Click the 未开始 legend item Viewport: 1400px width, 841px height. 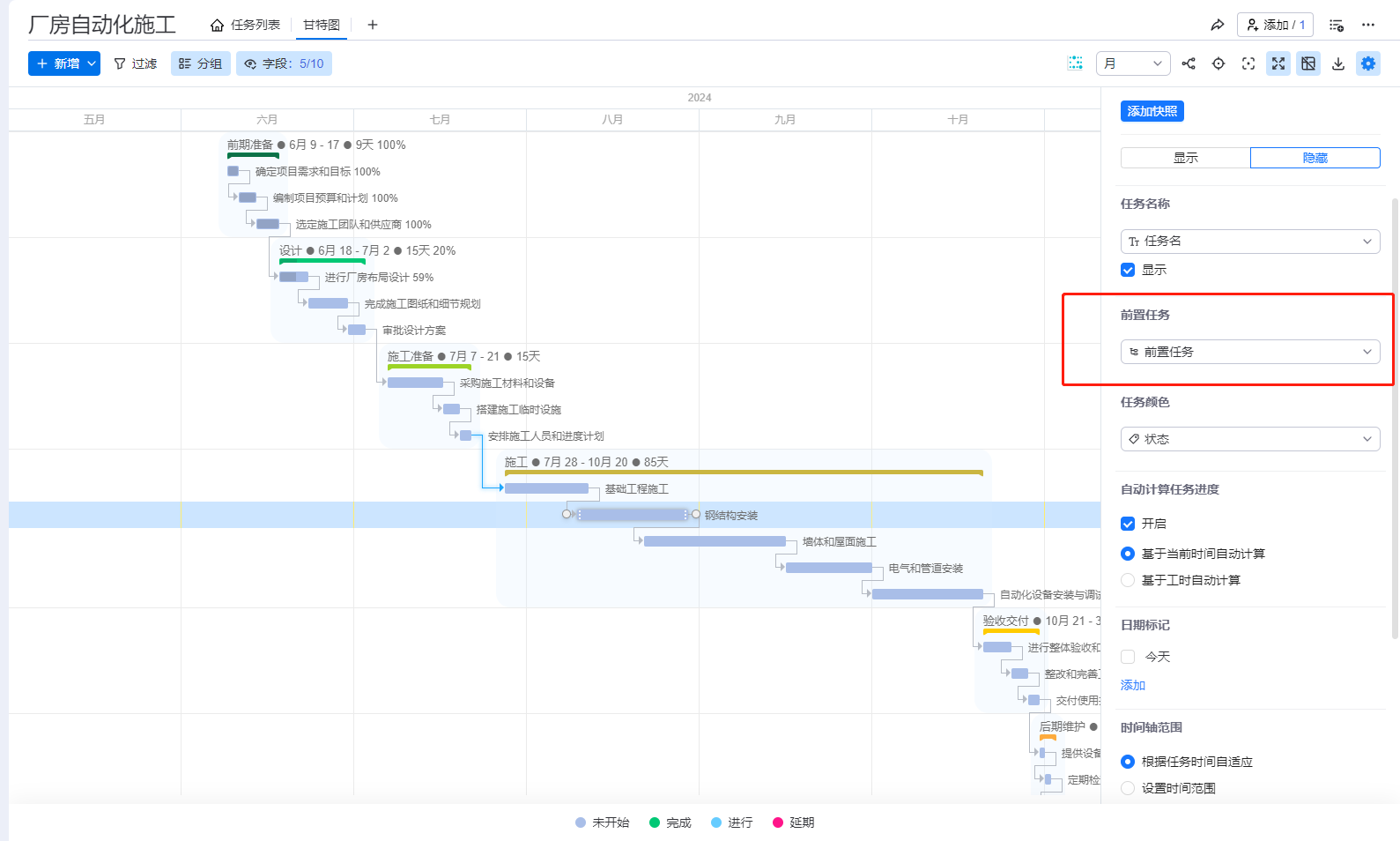pyautogui.click(x=602, y=822)
